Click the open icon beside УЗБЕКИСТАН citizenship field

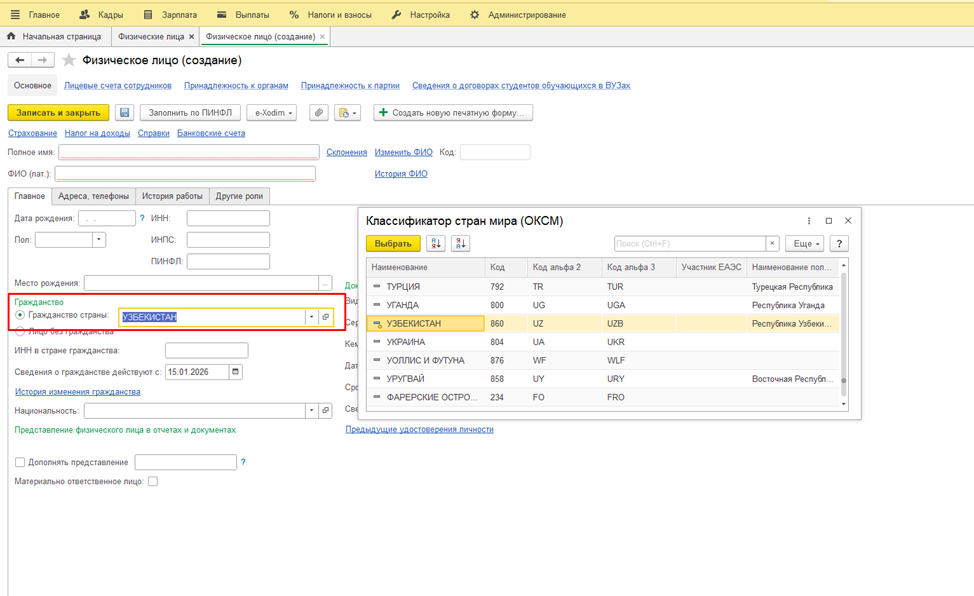coord(325,317)
